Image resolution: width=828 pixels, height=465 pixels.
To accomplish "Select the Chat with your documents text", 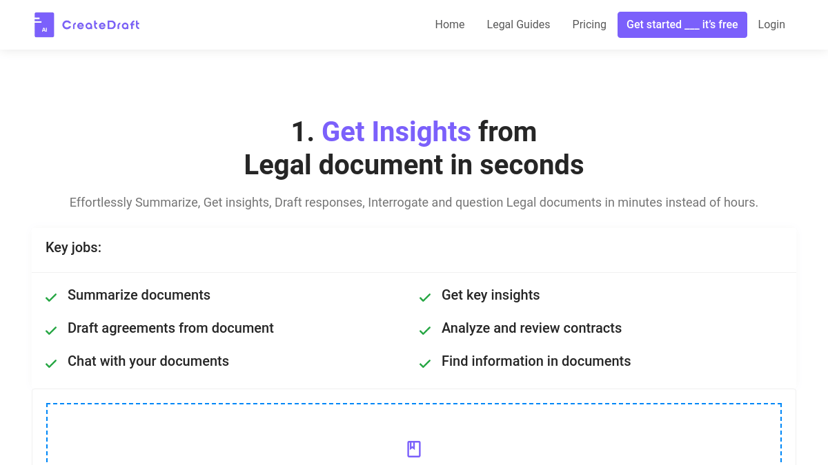I will point(148,361).
